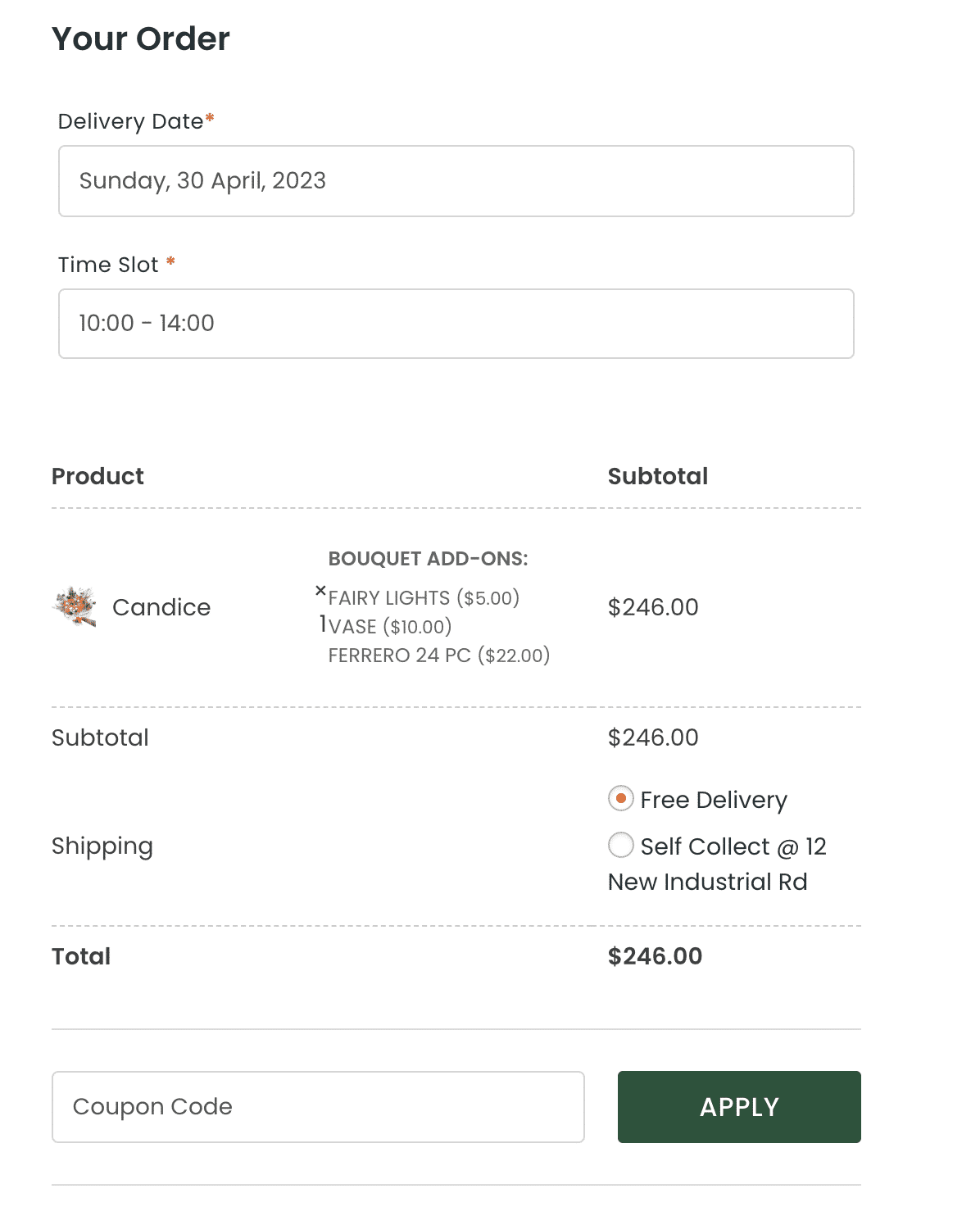Click the Total amount of $246.00

tap(655, 955)
